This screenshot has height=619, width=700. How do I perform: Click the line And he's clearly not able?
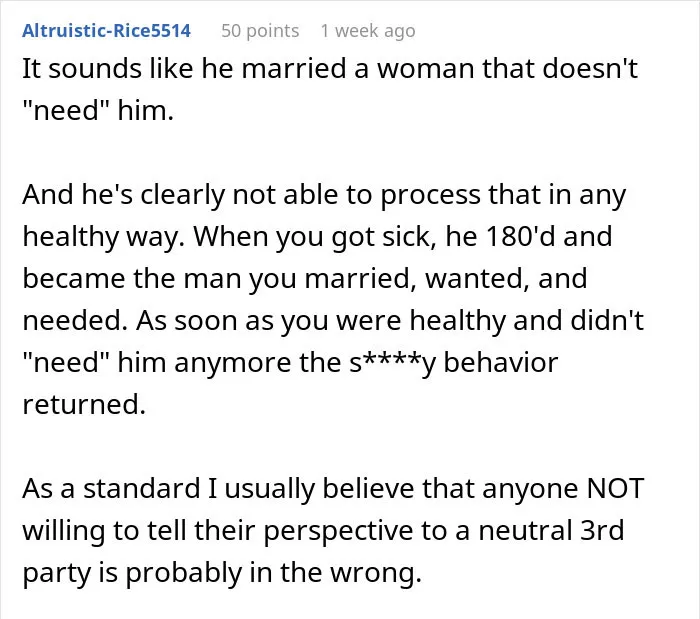pos(324,195)
